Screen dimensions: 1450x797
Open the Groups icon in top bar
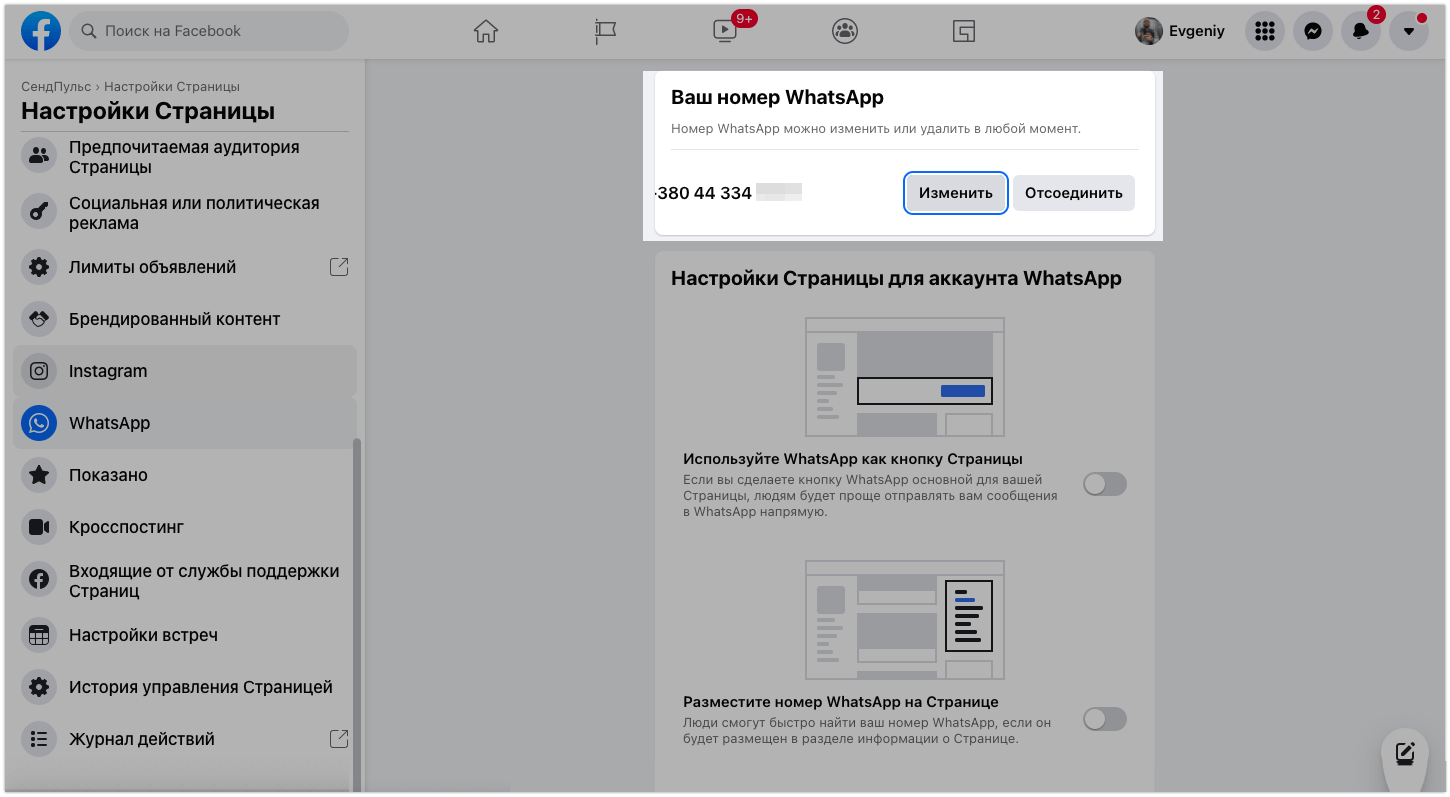[845, 31]
